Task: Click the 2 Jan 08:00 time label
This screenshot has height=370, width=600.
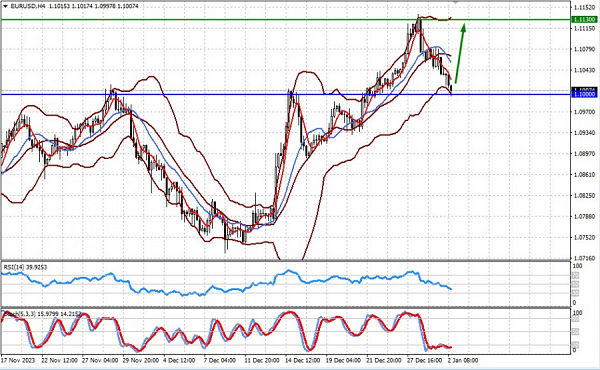Action: click(463, 360)
